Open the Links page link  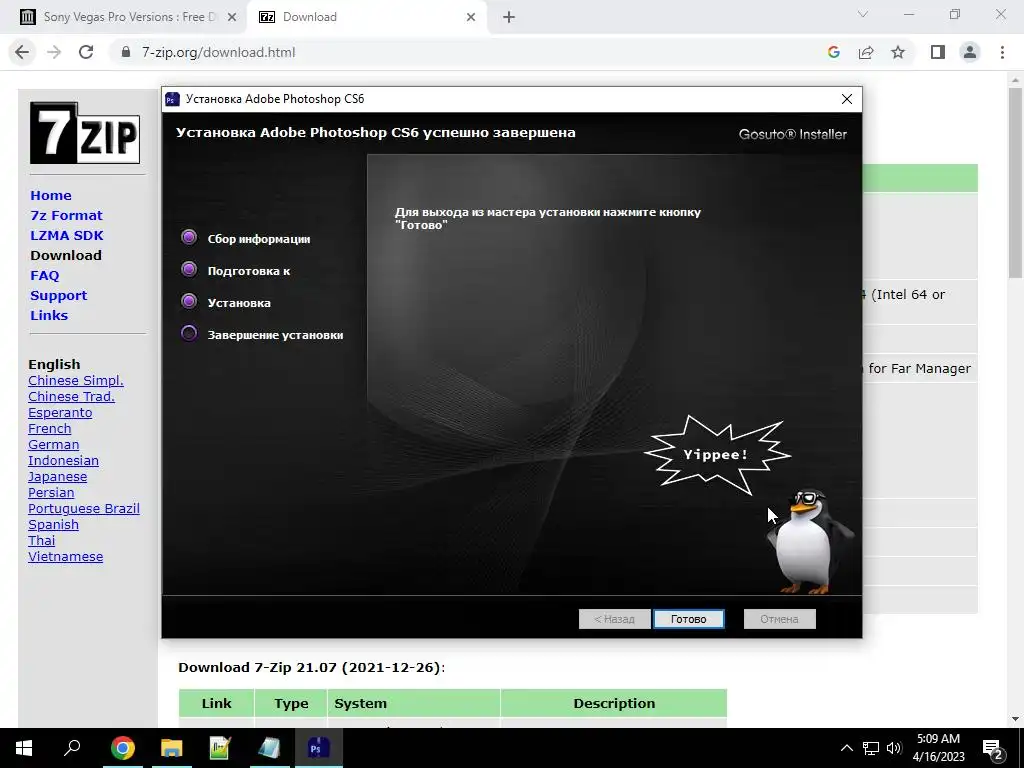[49, 315]
